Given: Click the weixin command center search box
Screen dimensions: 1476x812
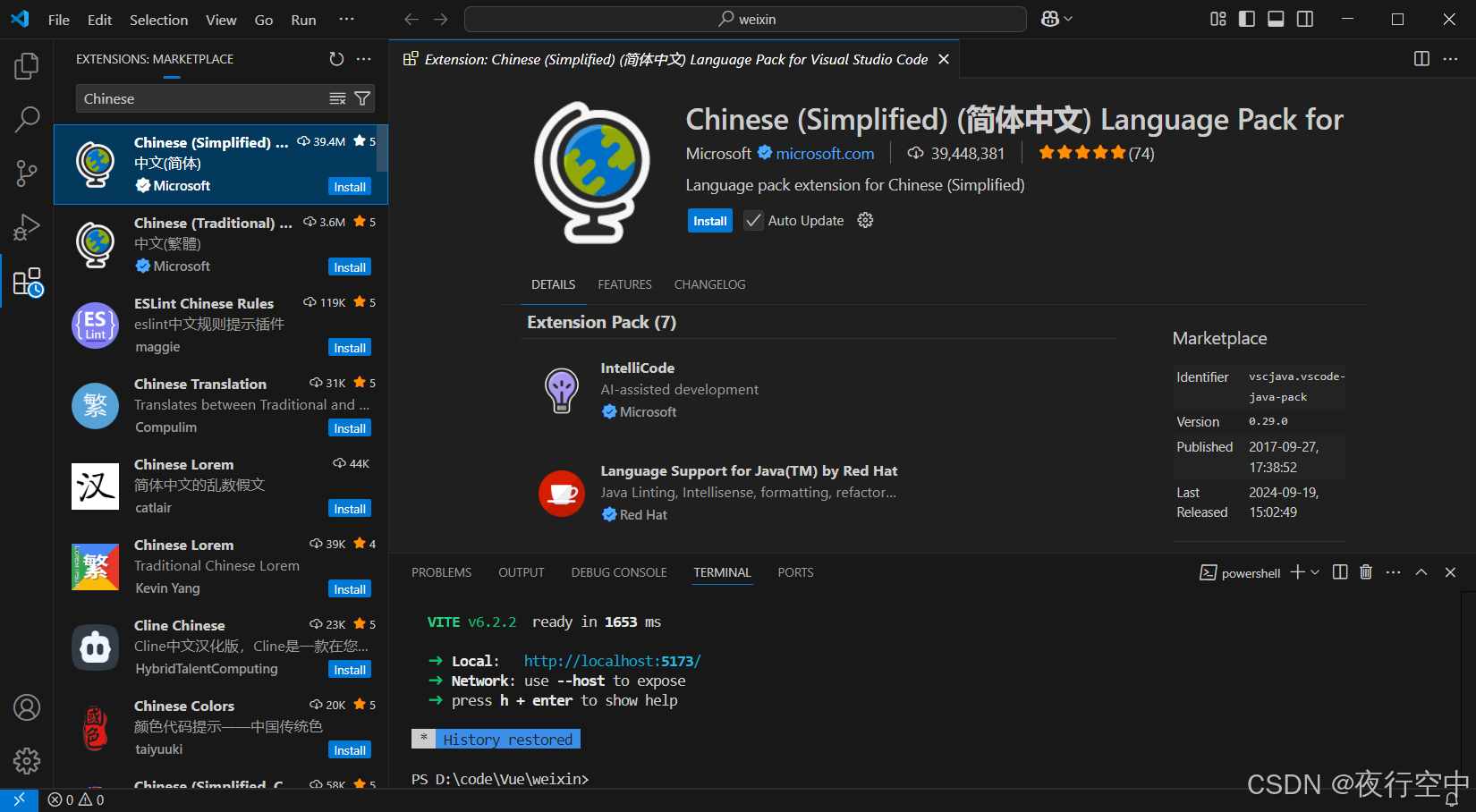Looking at the screenshot, I should [x=745, y=19].
